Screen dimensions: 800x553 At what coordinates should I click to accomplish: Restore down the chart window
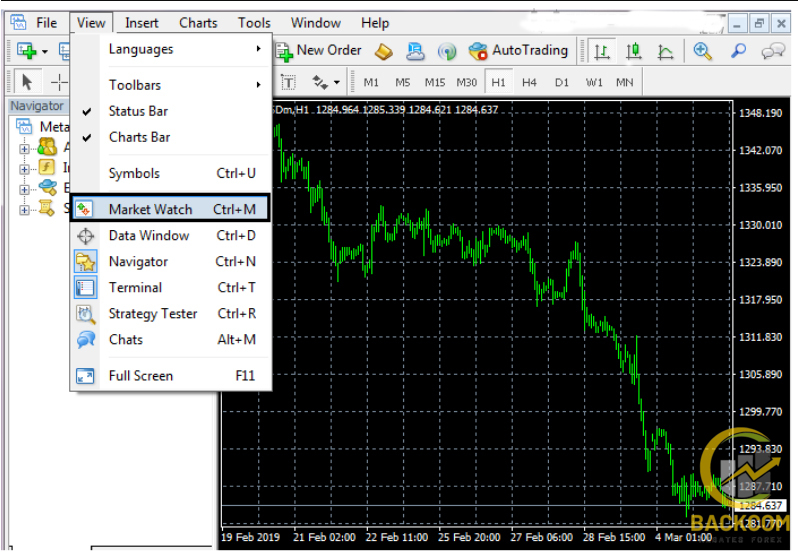[x=759, y=23]
